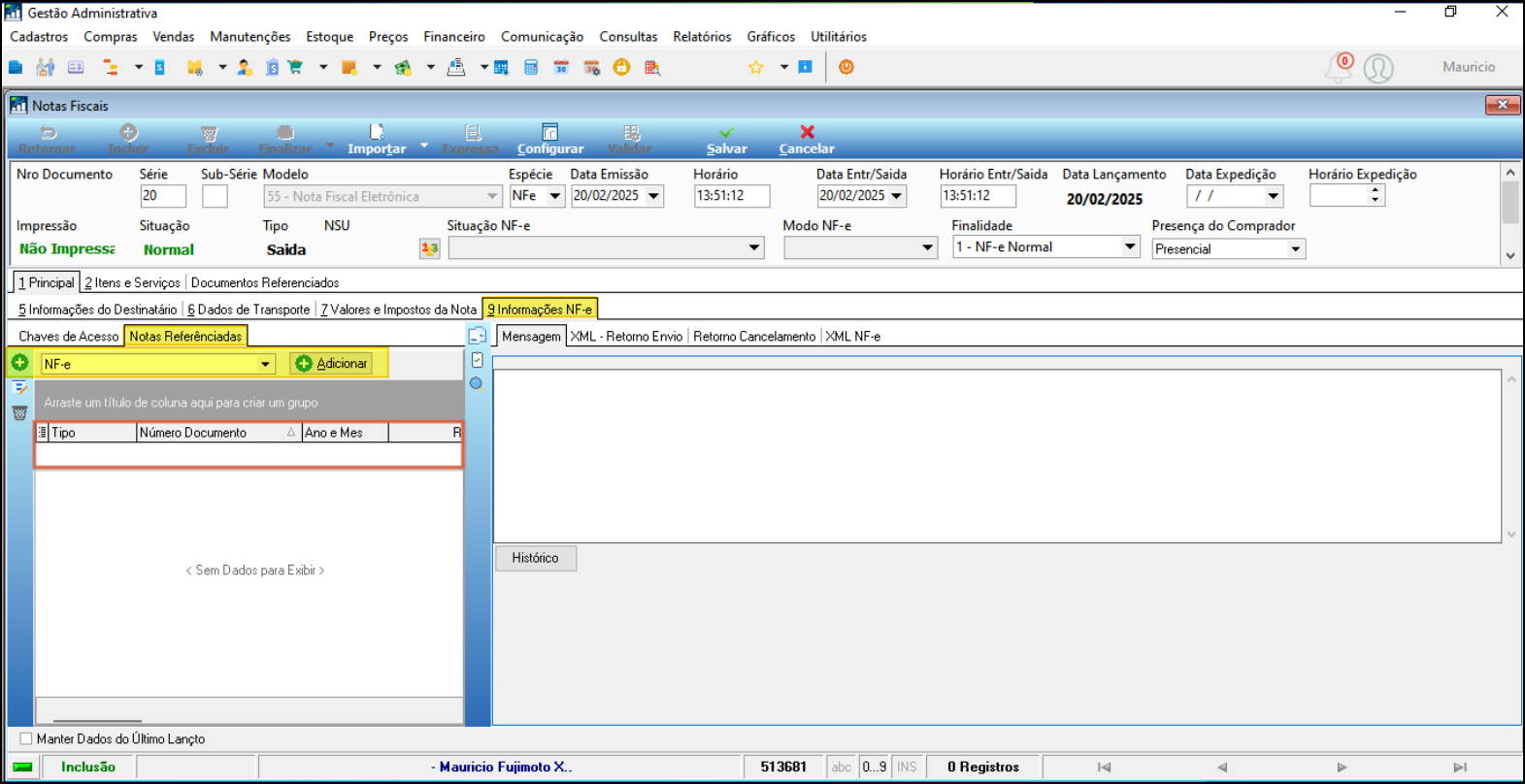The width and height of the screenshot is (1525, 784).
Task: Open the Data Entr/Saida date picker
Action: pos(897,196)
